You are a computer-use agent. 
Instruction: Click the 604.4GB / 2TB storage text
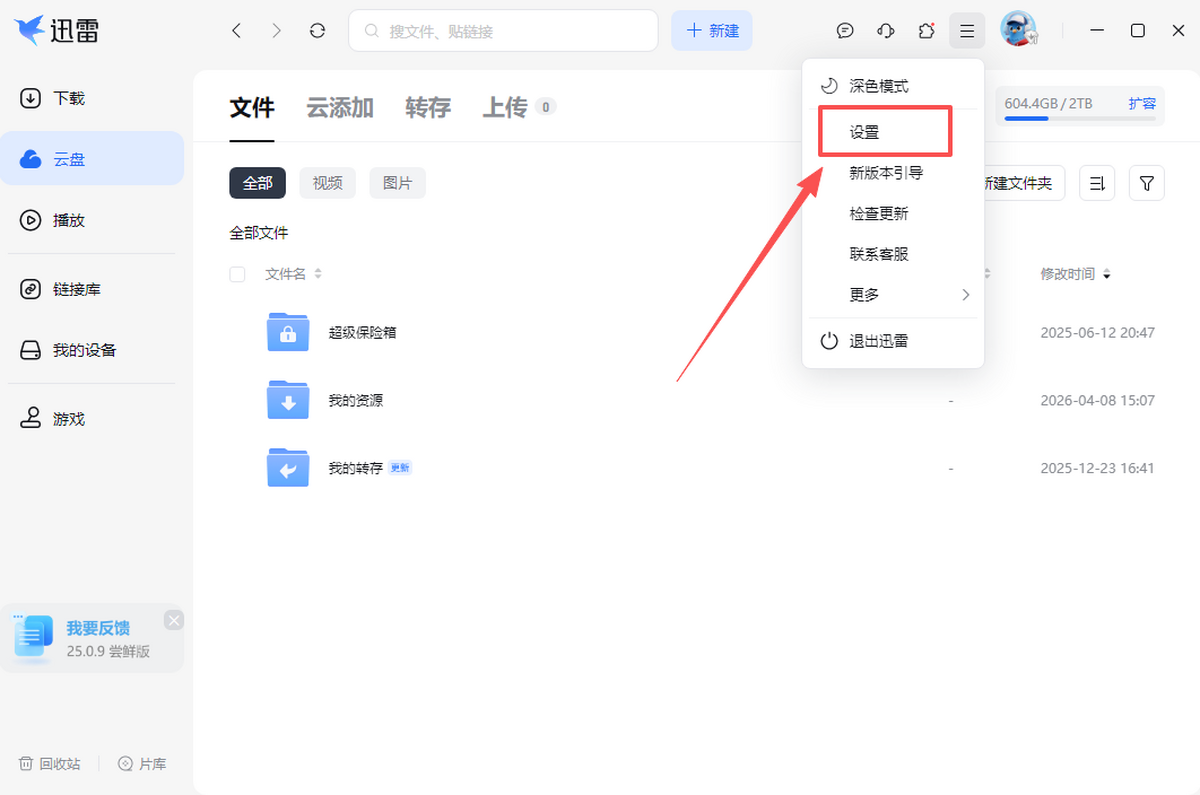tap(1048, 103)
